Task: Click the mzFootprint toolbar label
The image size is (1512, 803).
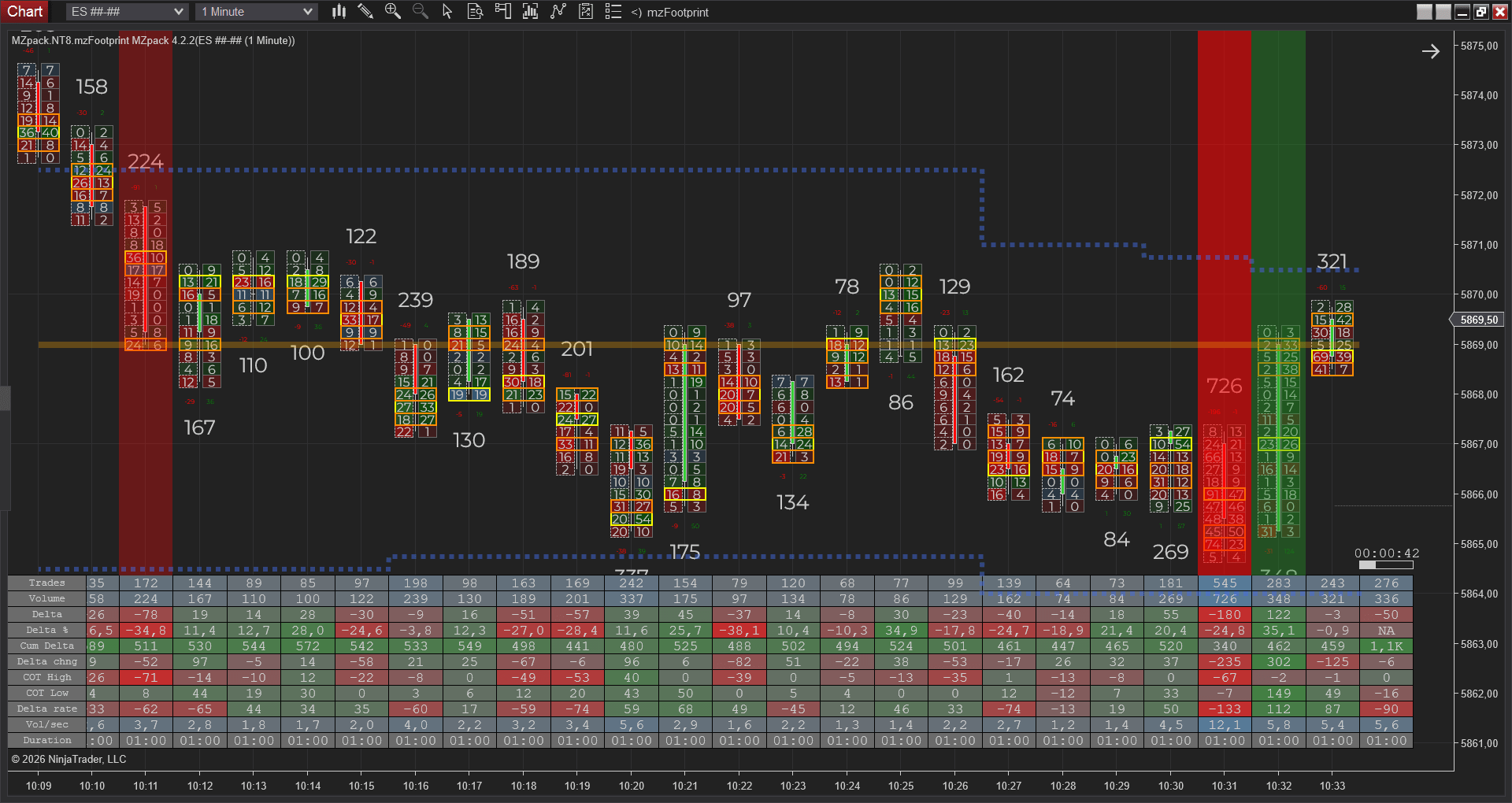Action: (x=677, y=12)
